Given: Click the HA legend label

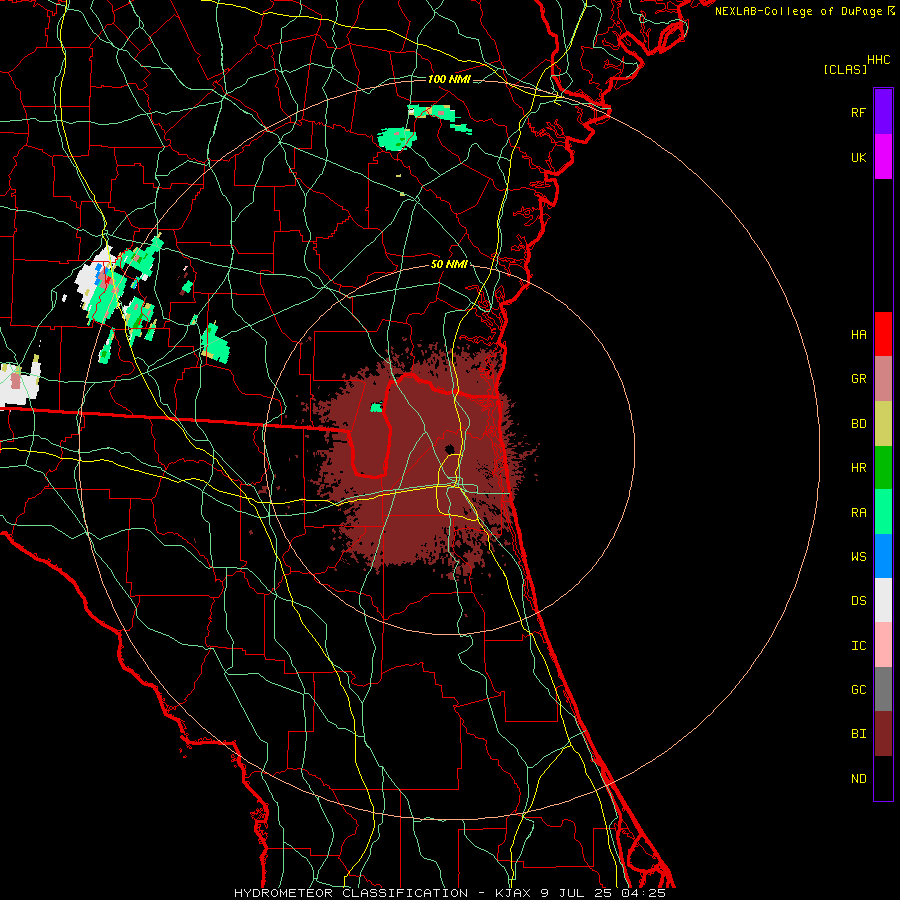Looking at the screenshot, I should point(858,334).
